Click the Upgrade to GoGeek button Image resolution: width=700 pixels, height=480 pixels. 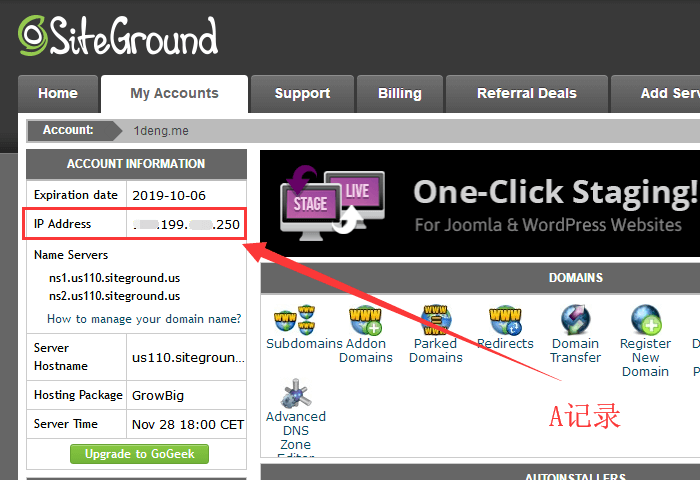point(139,454)
